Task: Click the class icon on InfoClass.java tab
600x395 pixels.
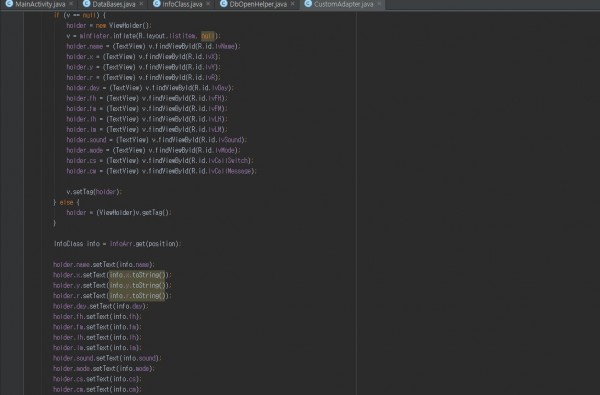Action: pyautogui.click(x=157, y=4)
